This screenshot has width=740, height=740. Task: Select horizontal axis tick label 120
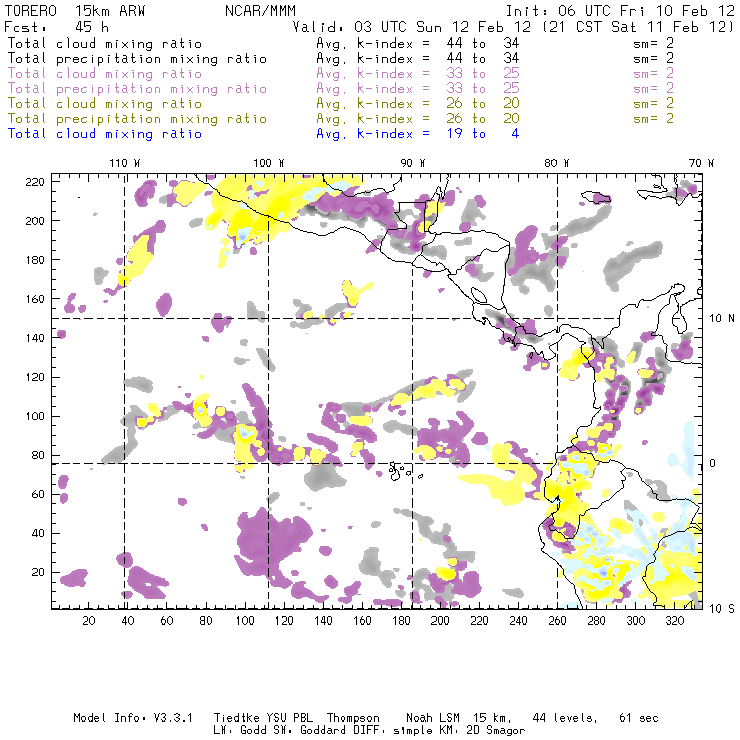point(284,621)
